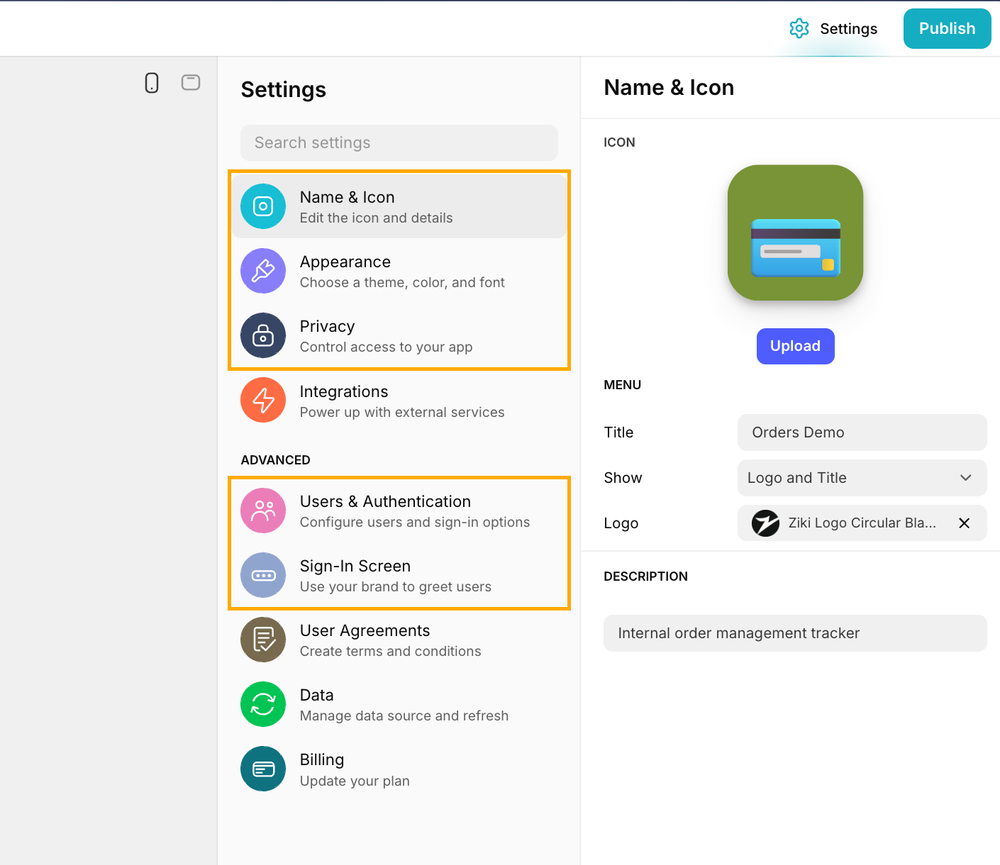The height and width of the screenshot is (865, 1000).
Task: Select the User Agreements document icon
Action: pyautogui.click(x=262, y=639)
